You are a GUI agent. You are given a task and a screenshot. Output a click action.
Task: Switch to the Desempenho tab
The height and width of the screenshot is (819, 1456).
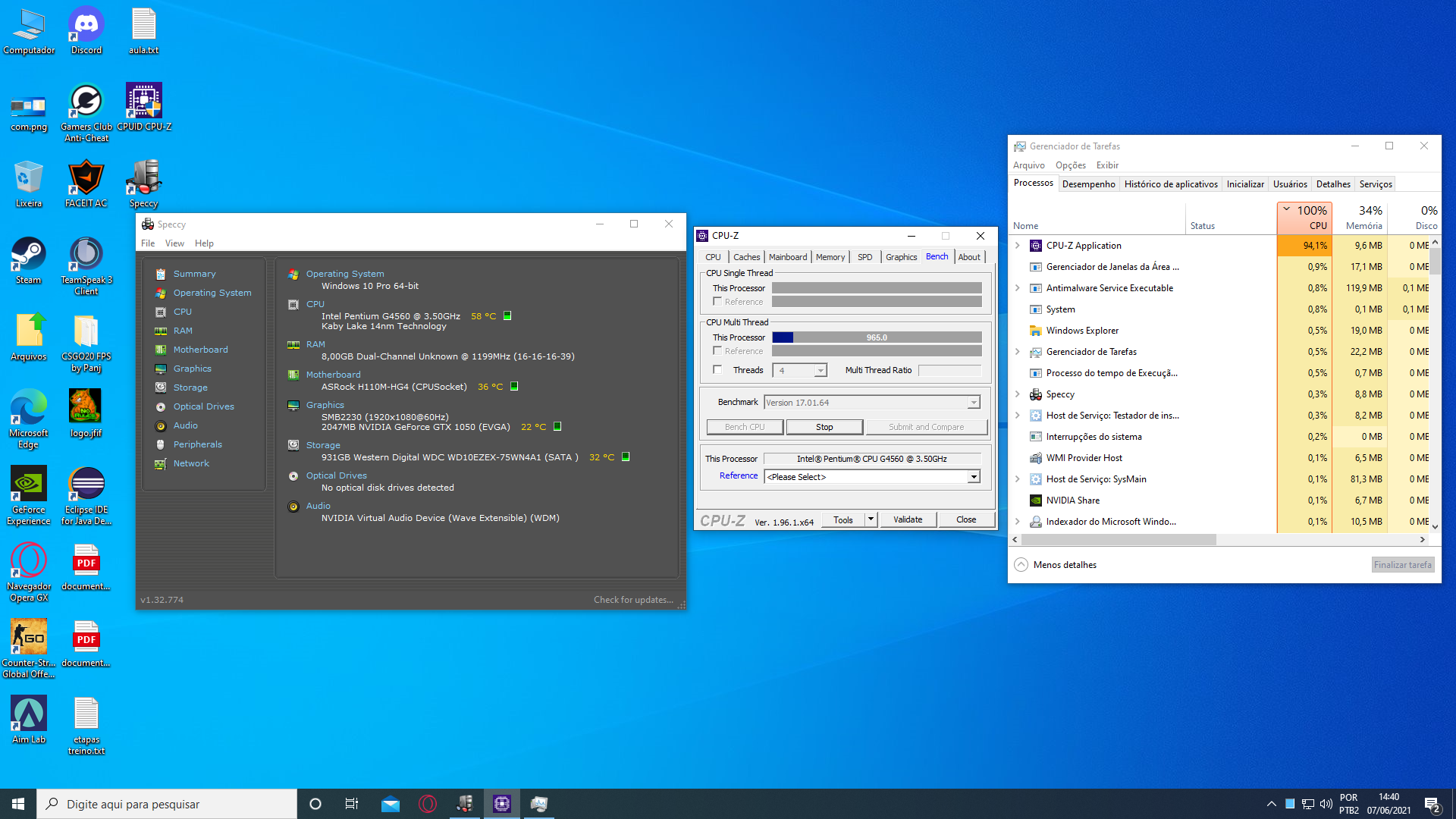[1088, 184]
